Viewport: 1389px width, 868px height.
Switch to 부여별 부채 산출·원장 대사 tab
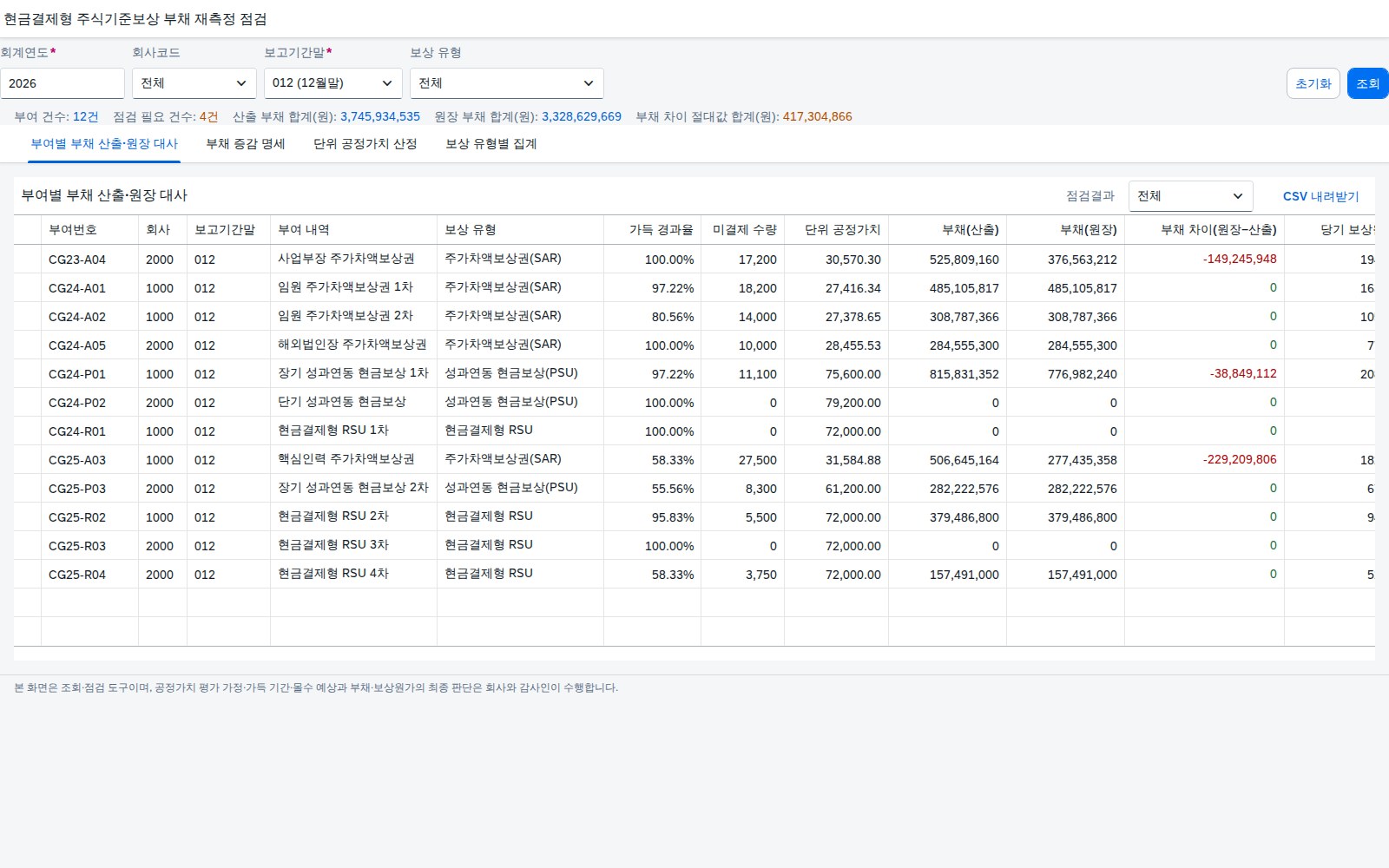(x=104, y=144)
